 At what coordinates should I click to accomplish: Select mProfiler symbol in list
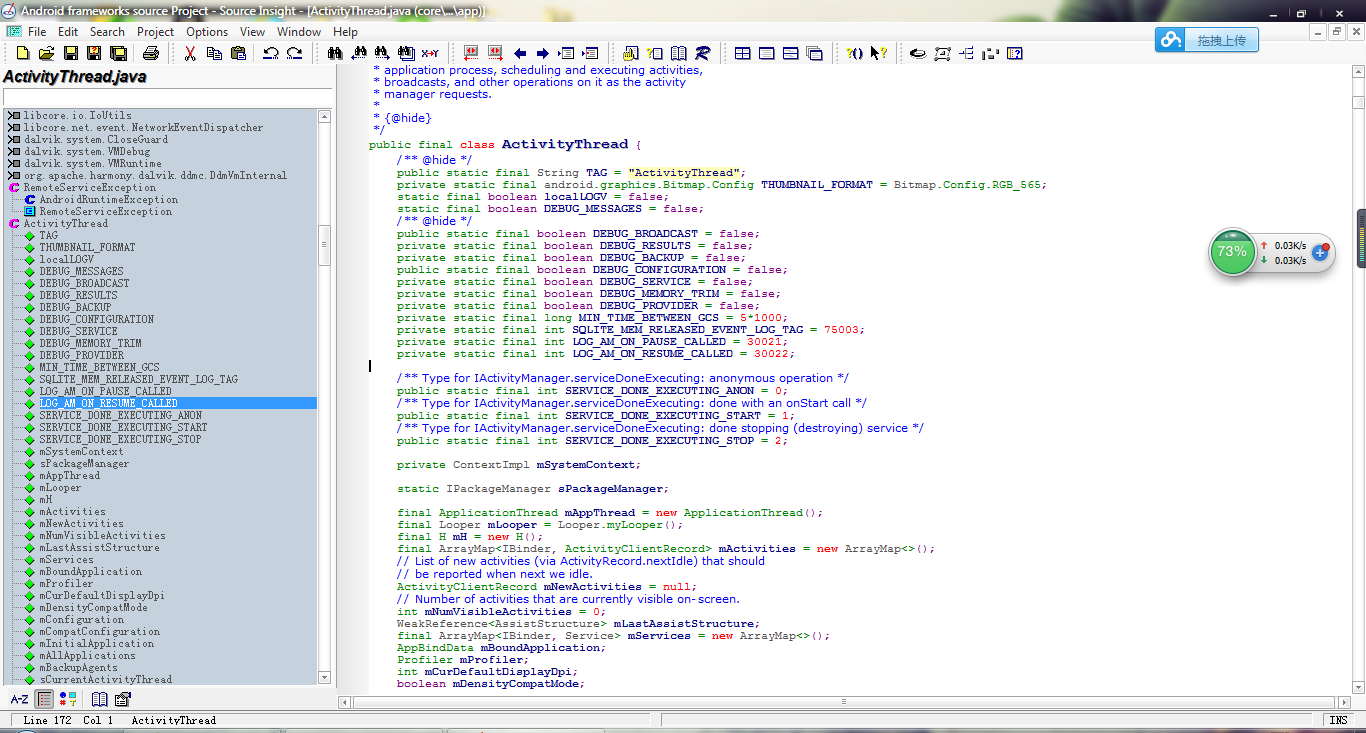pos(66,583)
